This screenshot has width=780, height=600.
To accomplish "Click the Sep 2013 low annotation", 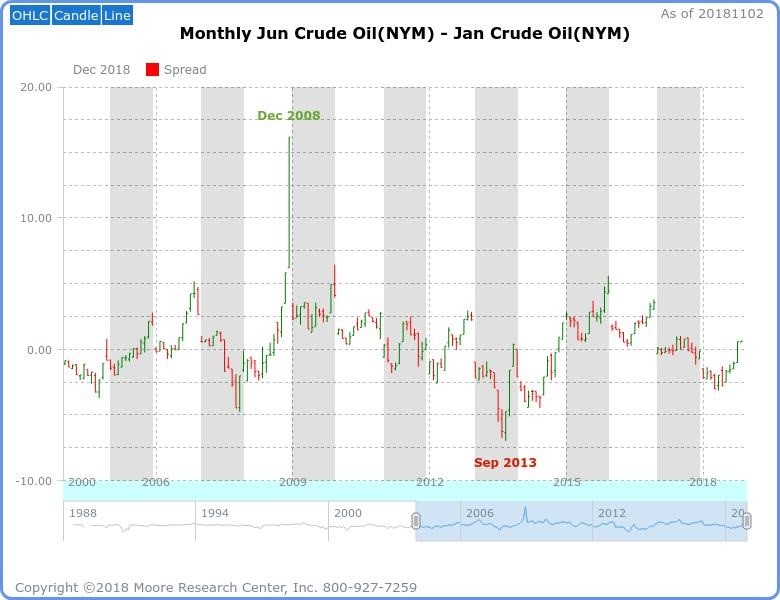I will (505, 463).
